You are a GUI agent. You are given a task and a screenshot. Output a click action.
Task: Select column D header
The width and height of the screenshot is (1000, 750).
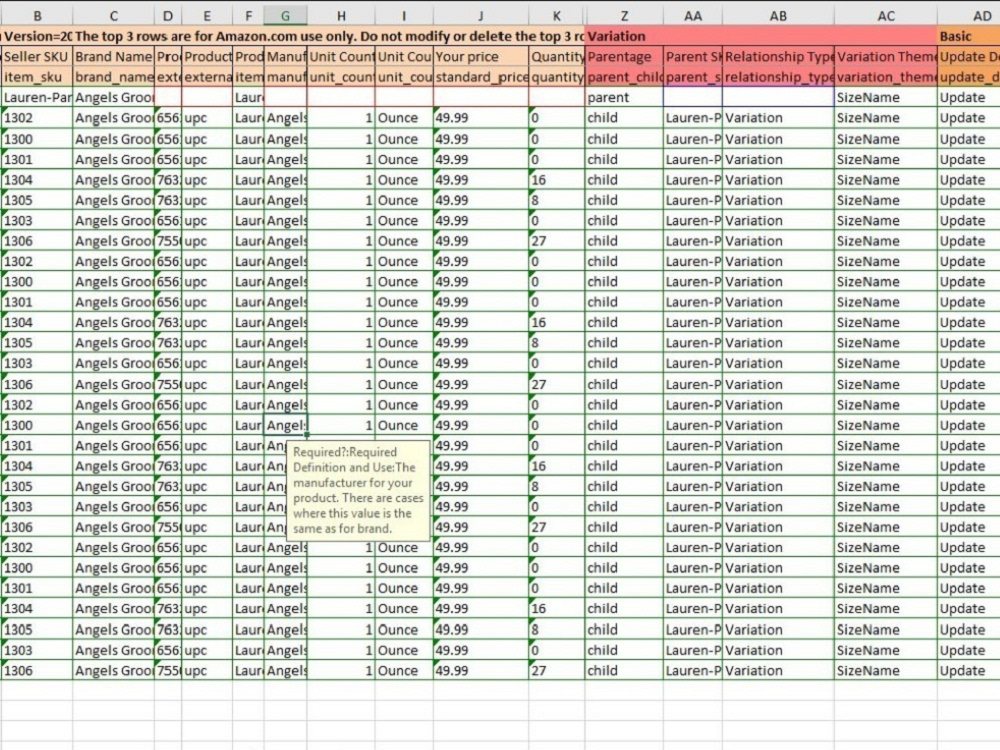pyautogui.click(x=168, y=16)
